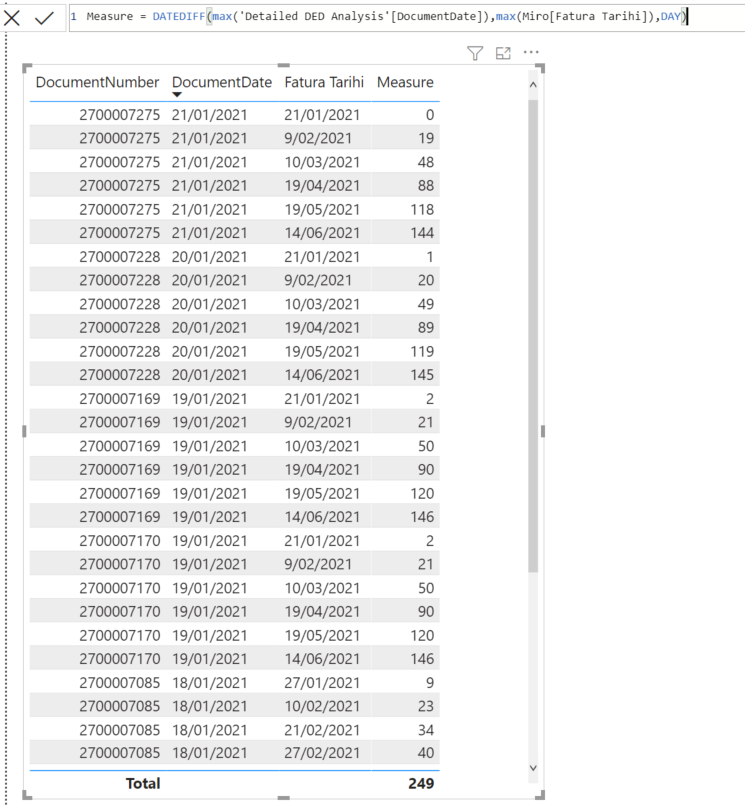Select DocumentNumber 2700007275 in the 0 measure row

point(119,115)
